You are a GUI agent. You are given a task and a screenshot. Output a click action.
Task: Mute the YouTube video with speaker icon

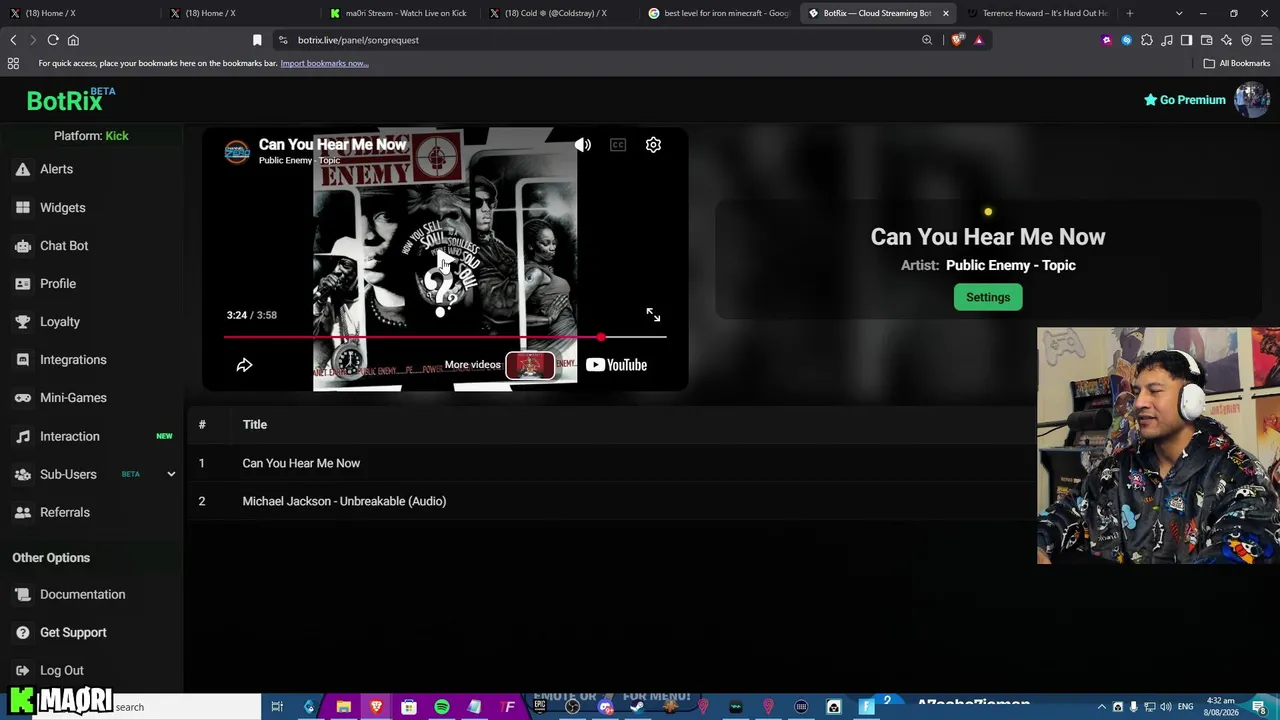(x=583, y=145)
